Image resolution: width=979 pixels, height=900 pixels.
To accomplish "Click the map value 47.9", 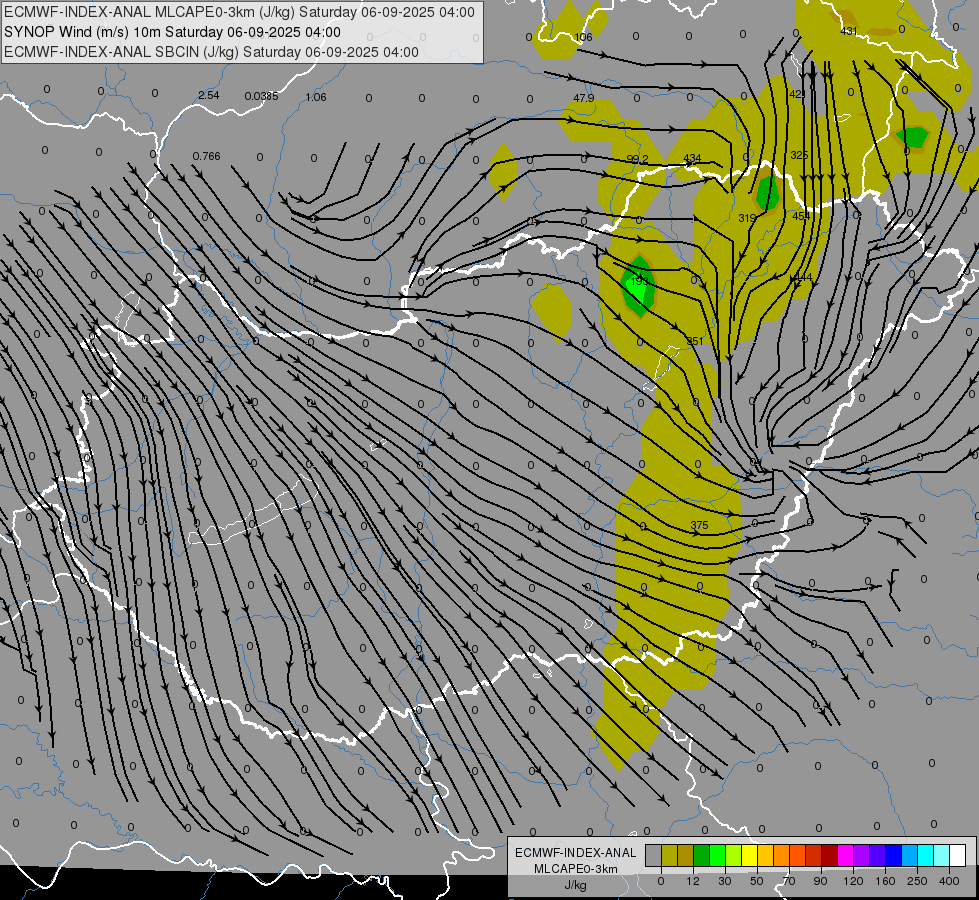I will pos(583,98).
